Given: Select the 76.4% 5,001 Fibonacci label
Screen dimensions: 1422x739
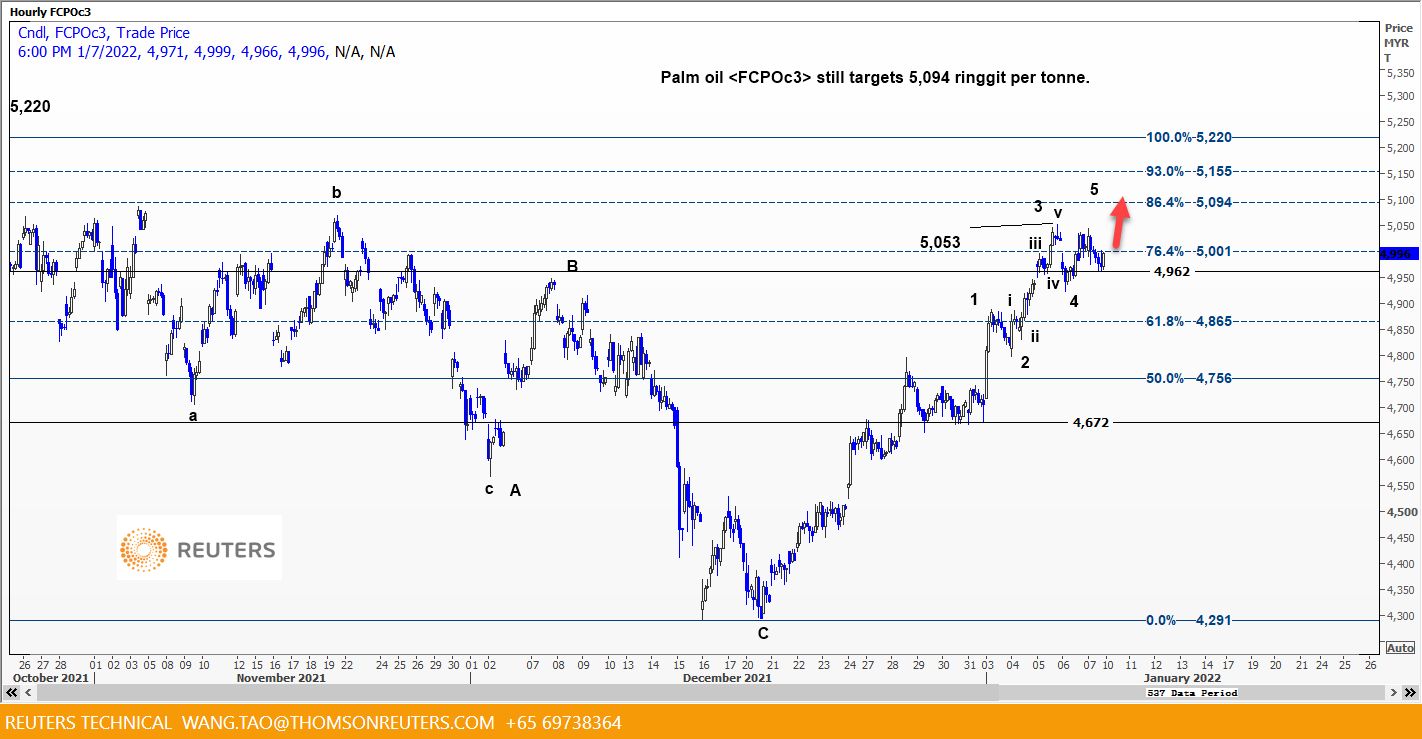Looking at the screenshot, I should [x=1189, y=251].
